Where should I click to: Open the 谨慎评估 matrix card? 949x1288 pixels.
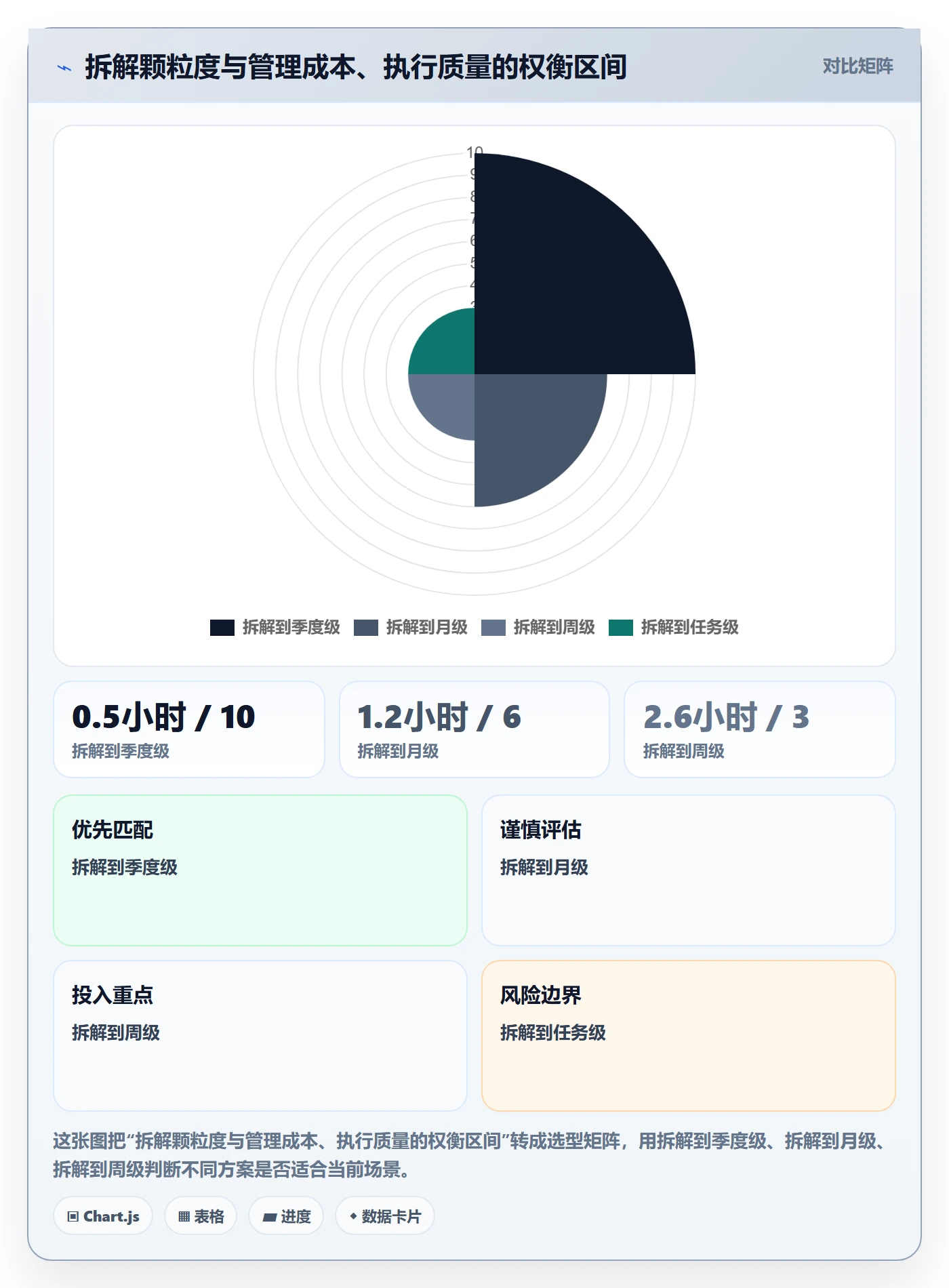click(689, 870)
